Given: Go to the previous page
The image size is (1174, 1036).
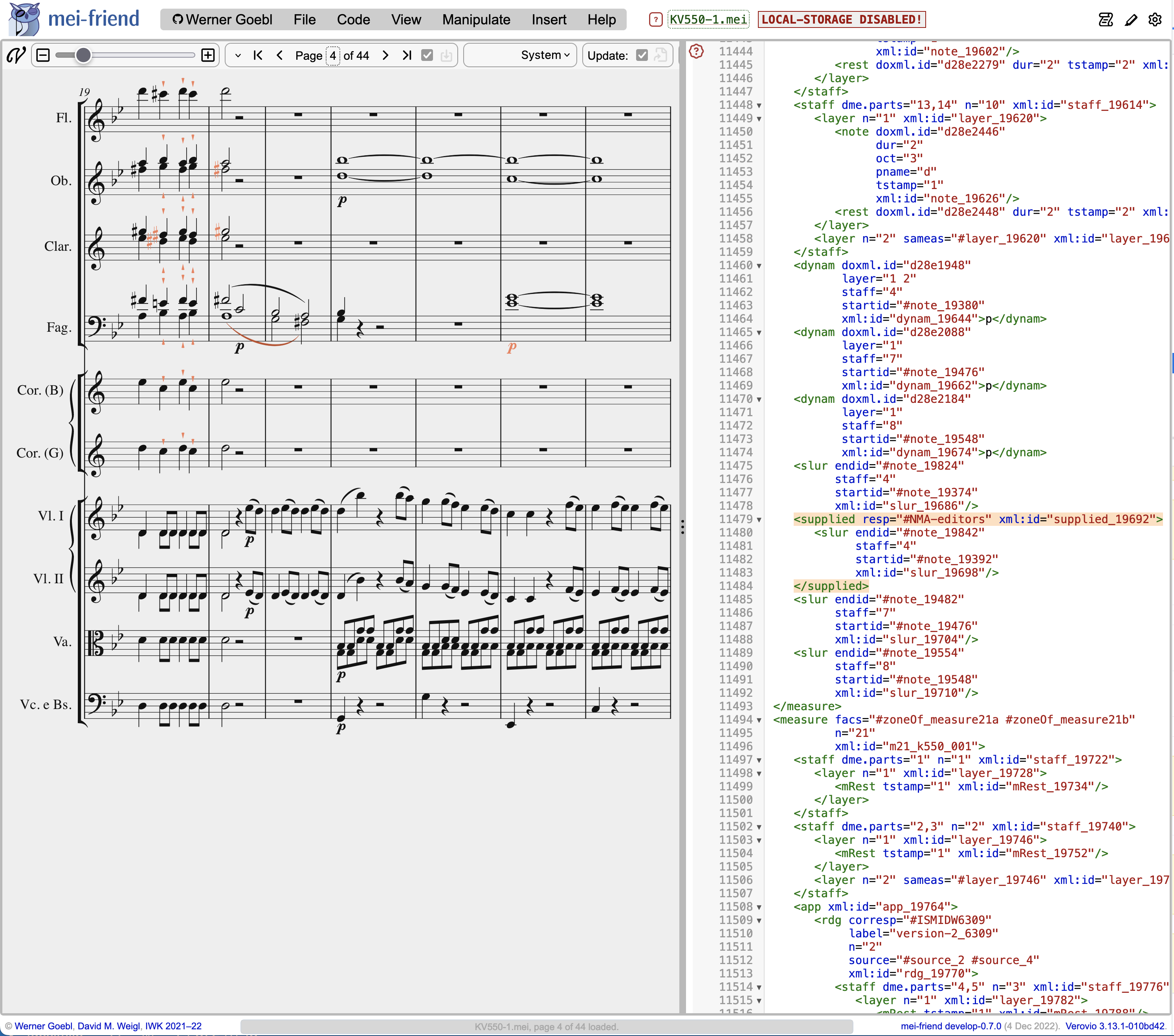Looking at the screenshot, I should [280, 55].
